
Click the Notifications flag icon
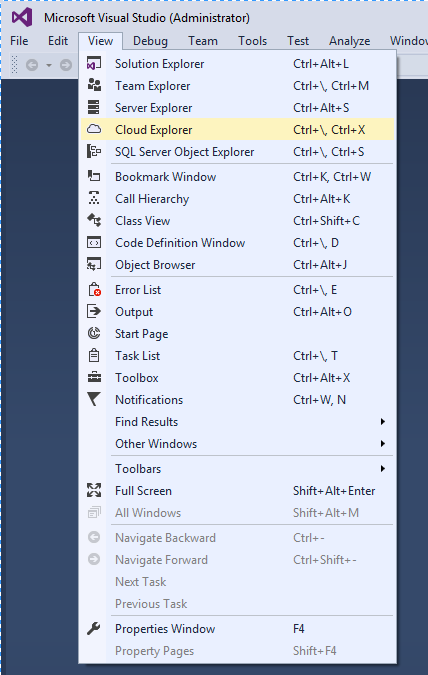94,399
